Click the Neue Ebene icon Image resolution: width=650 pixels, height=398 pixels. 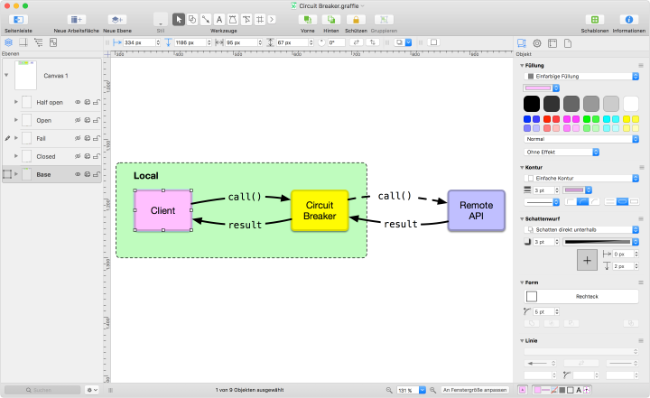(x=117, y=19)
